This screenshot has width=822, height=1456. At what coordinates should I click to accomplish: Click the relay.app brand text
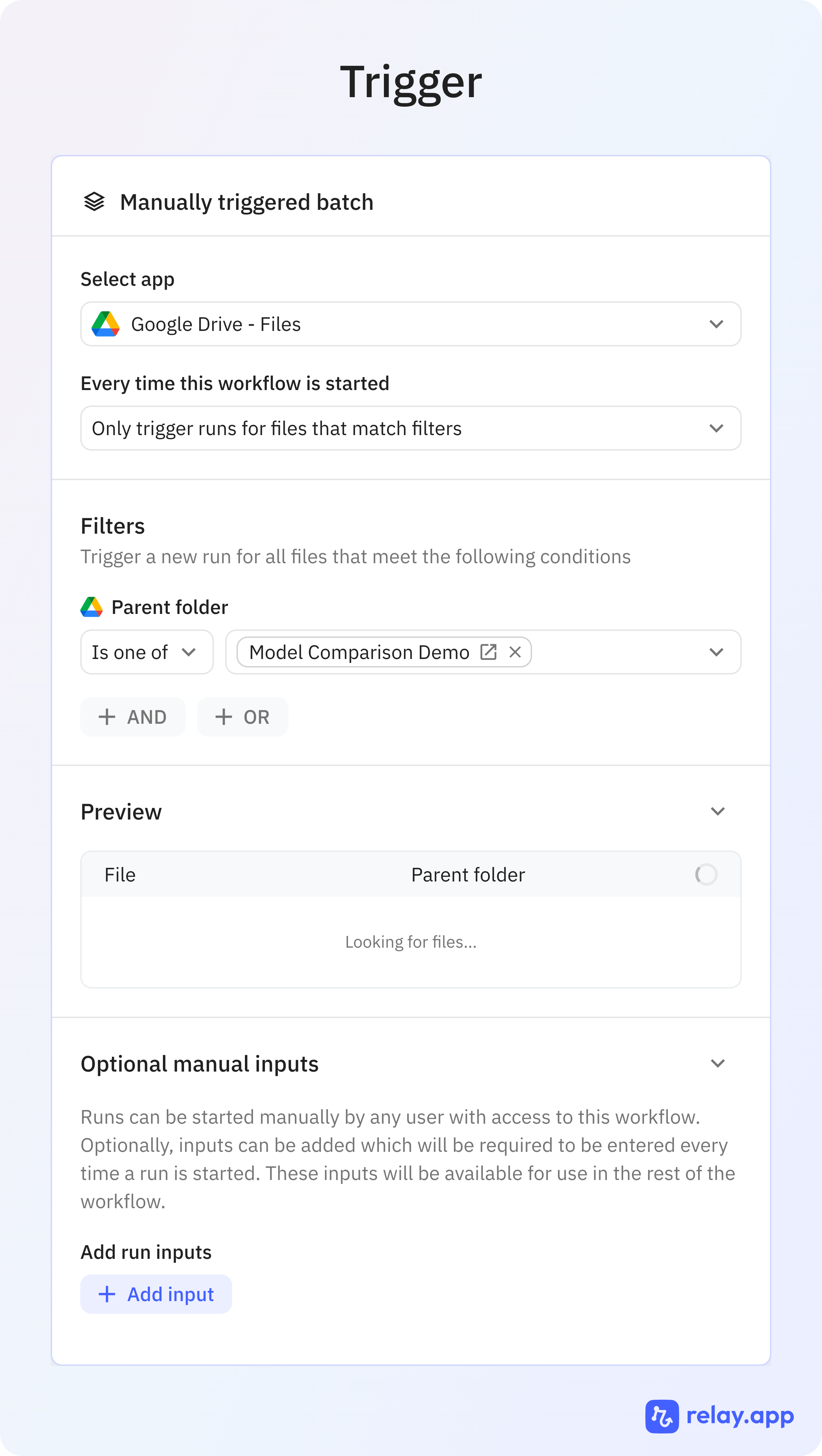(x=740, y=1416)
